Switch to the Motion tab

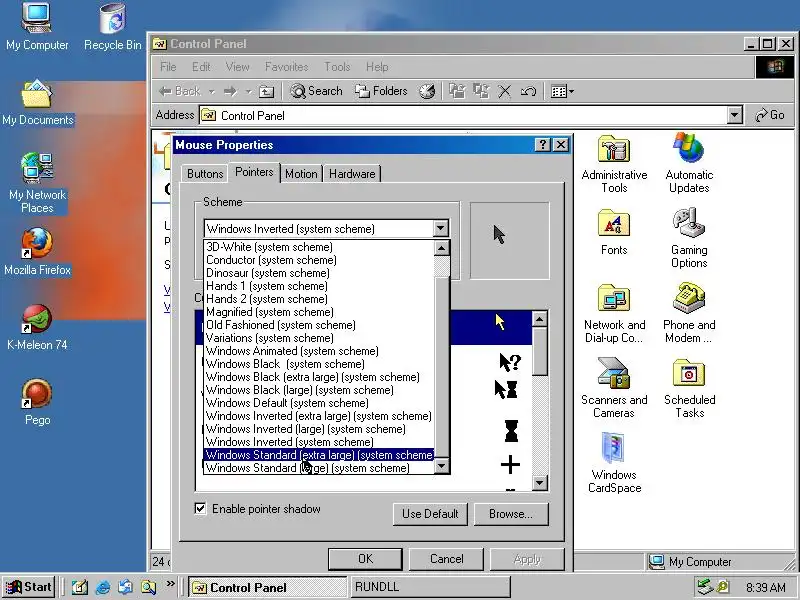tap(301, 173)
